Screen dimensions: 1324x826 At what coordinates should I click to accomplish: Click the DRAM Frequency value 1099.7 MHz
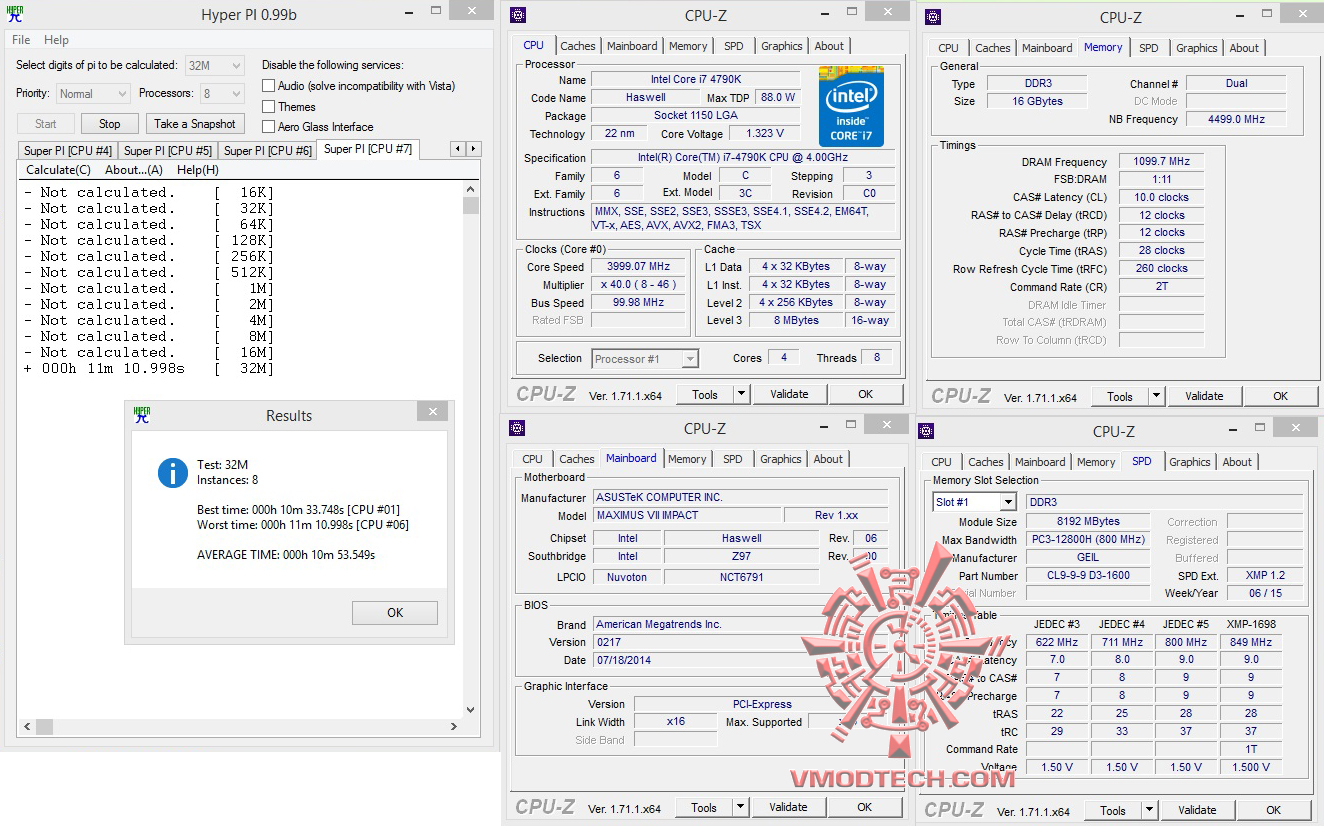point(1161,162)
